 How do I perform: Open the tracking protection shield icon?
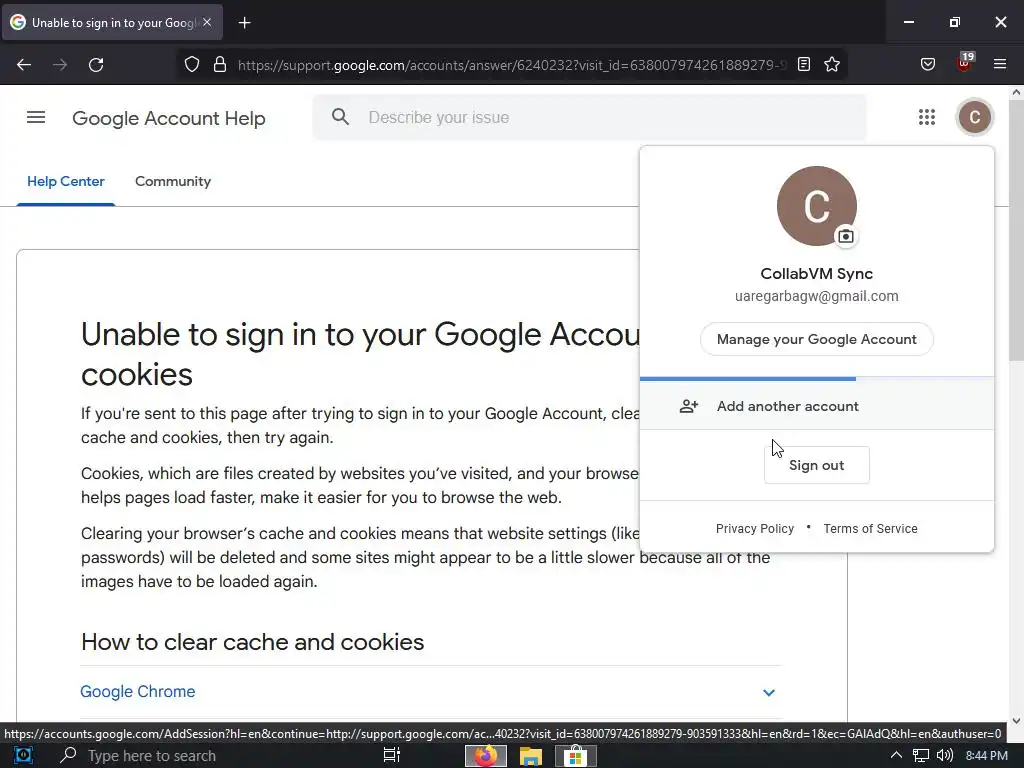tap(191, 65)
